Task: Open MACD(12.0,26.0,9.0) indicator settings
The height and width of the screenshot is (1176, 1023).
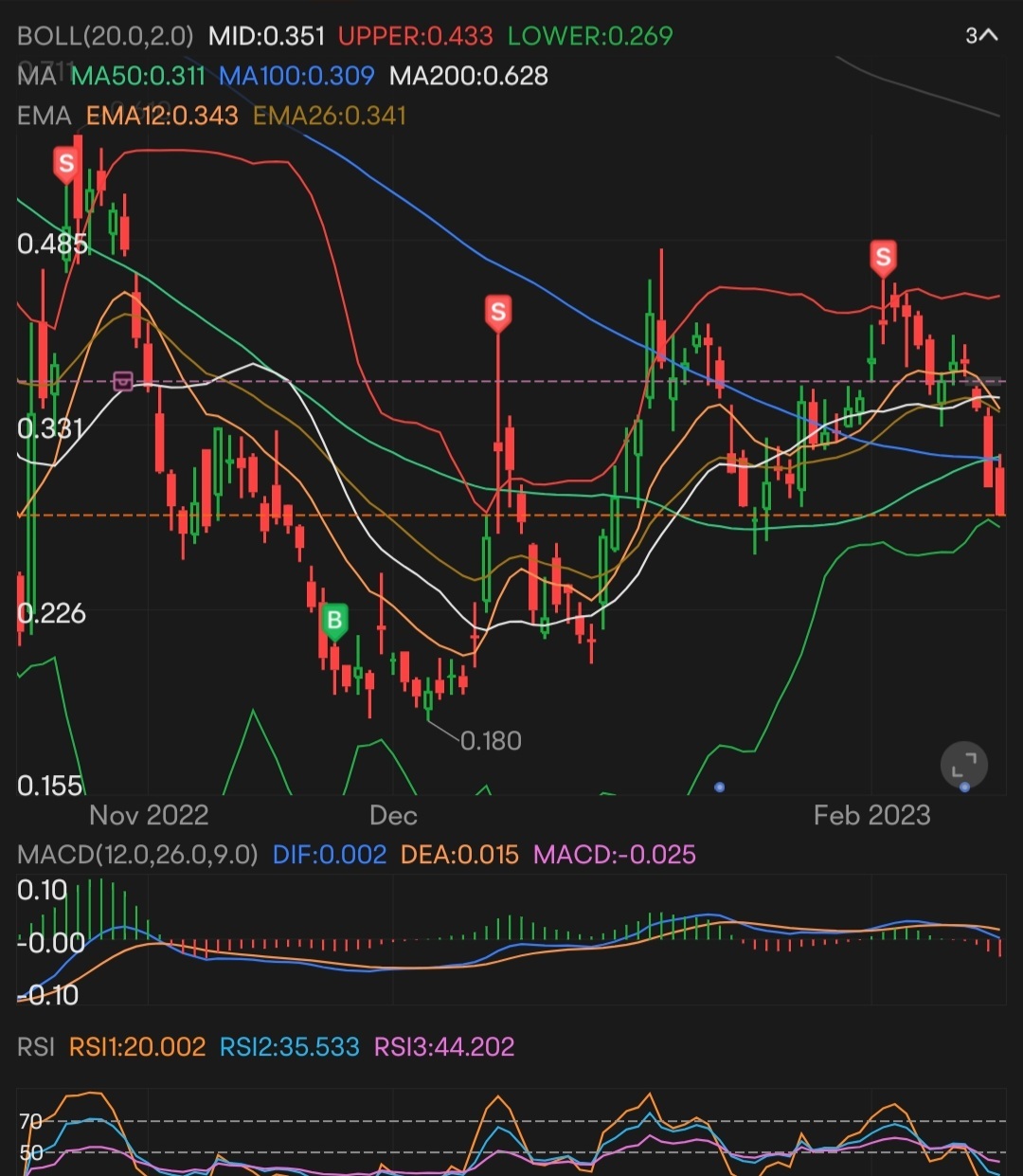Action: pos(137,855)
